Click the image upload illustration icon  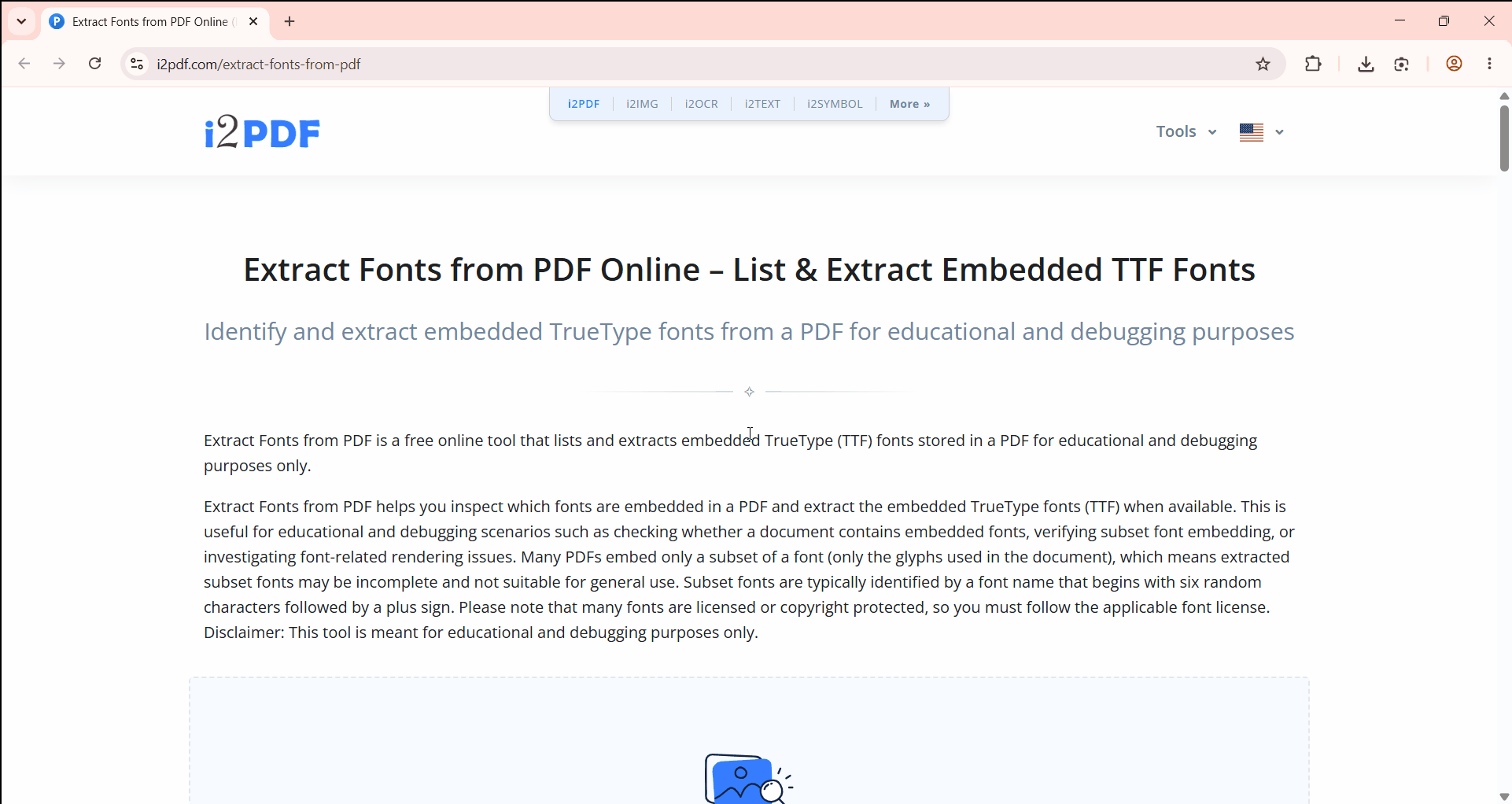point(748,778)
